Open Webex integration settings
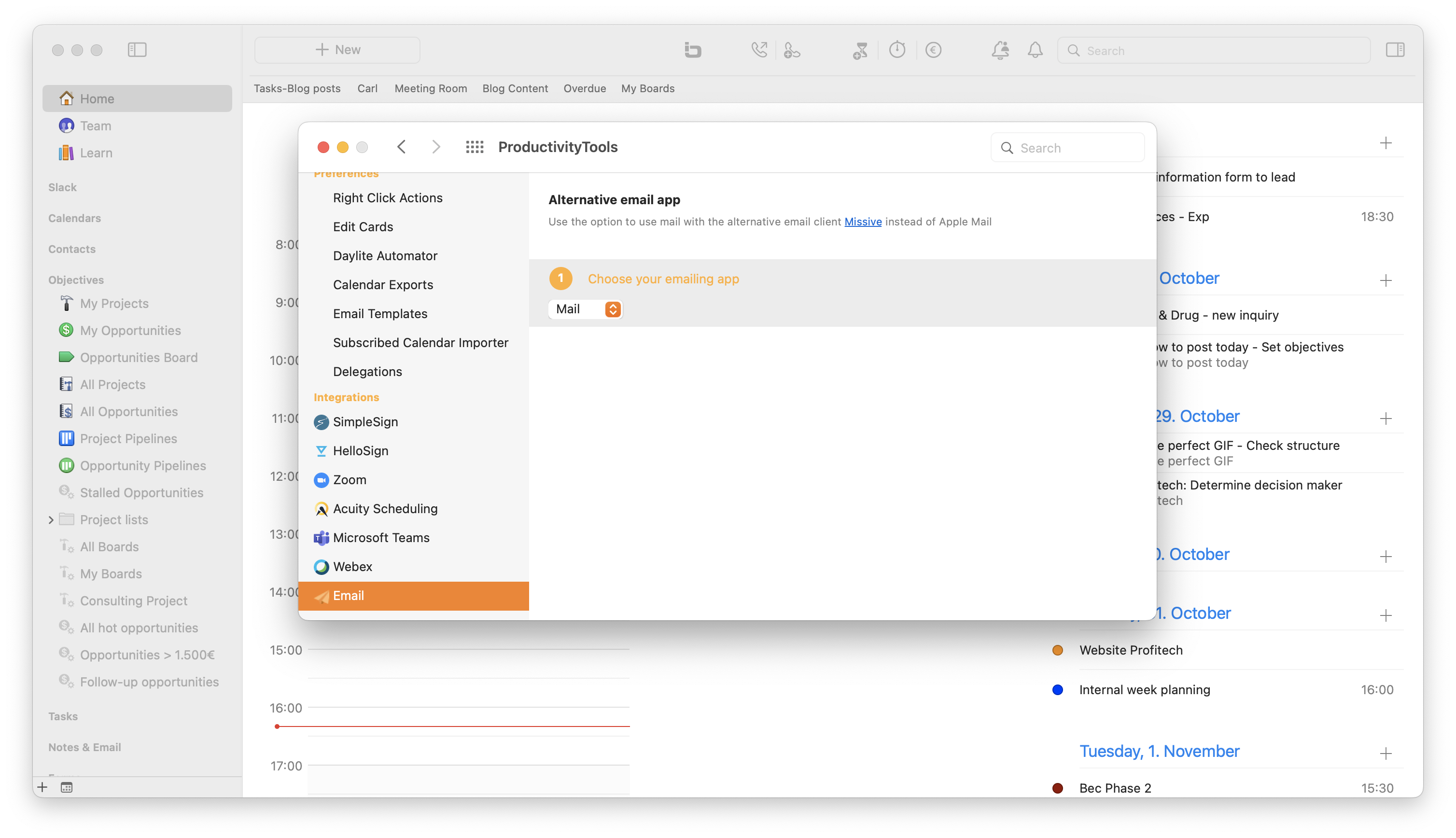Screen dimensions: 1456x838 click(413, 566)
